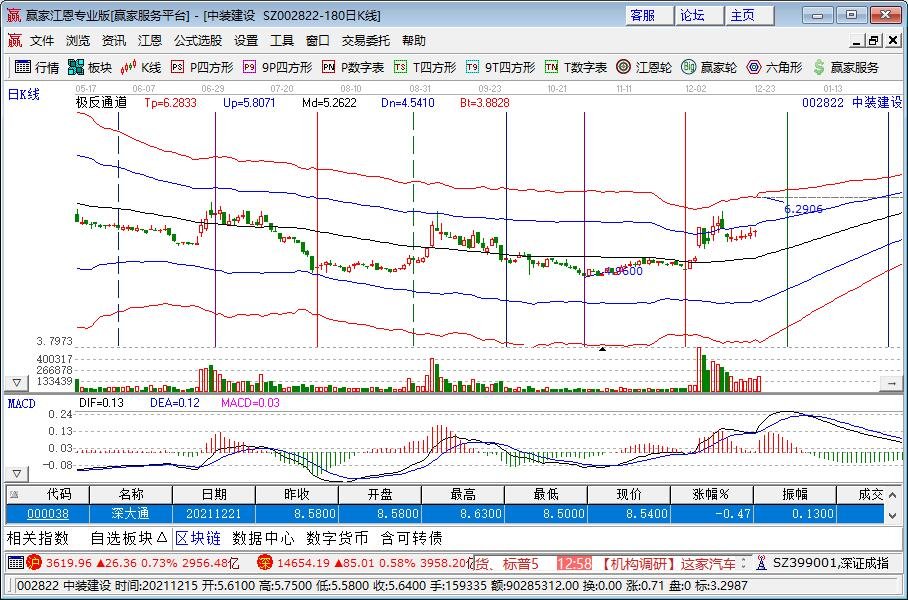The image size is (908, 600).
Task: Sort by 名称 column header
Action: pyautogui.click(x=131, y=494)
